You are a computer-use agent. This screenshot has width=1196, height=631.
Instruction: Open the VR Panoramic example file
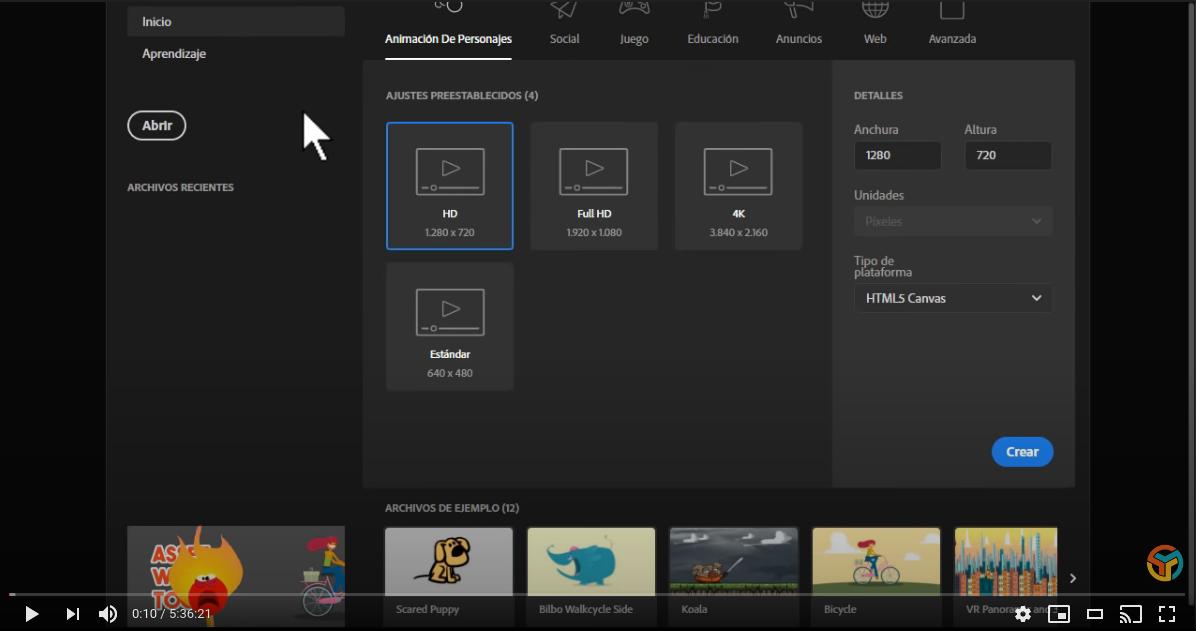[x=1006, y=576]
